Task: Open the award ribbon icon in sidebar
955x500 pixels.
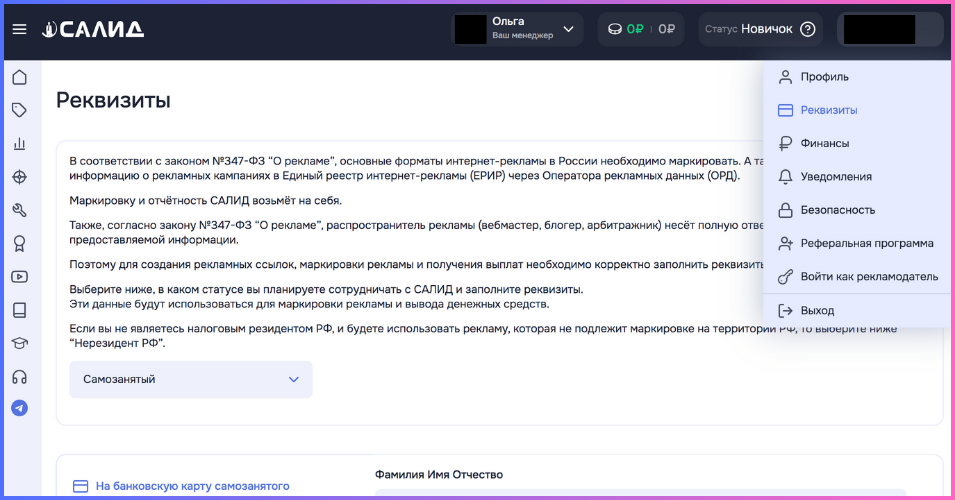Action: 19,244
